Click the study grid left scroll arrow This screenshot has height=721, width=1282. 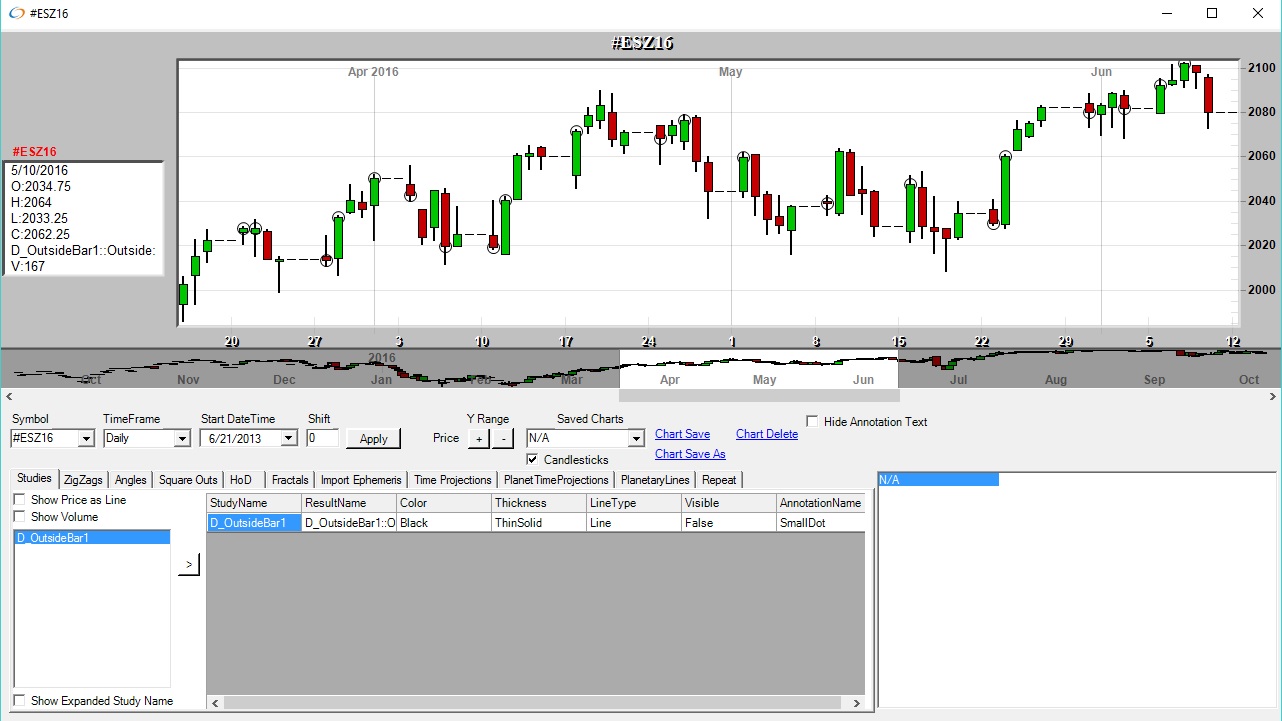[x=213, y=704]
